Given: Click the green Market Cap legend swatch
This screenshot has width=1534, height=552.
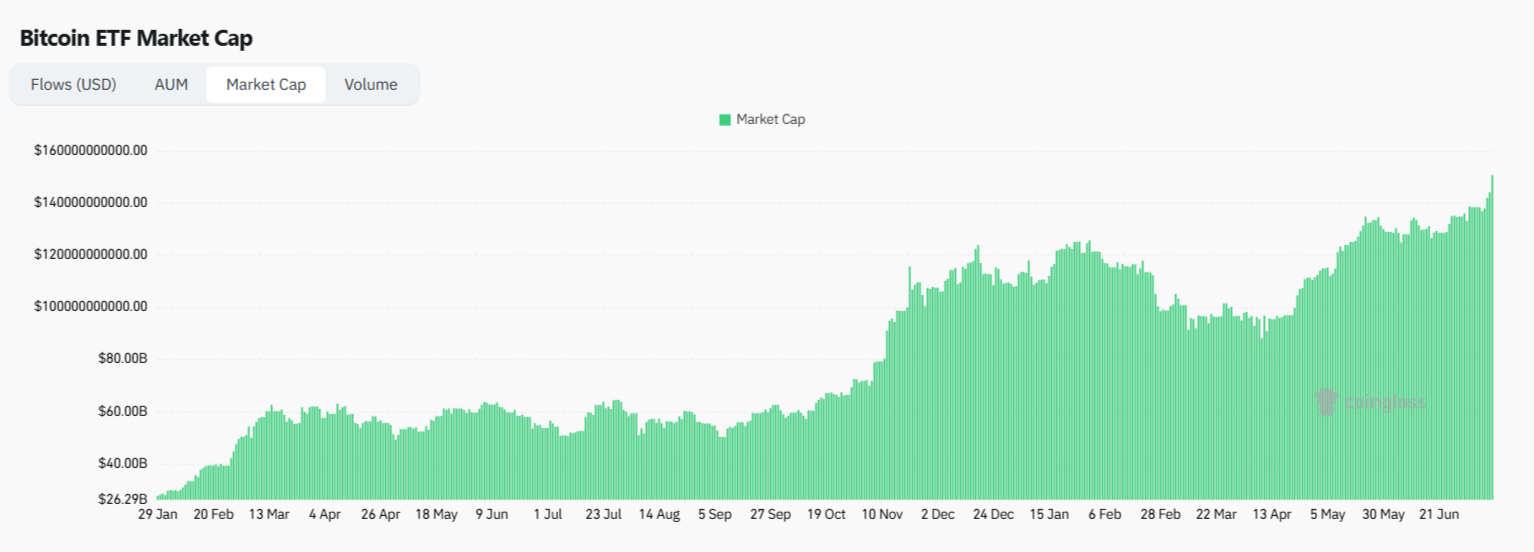Looking at the screenshot, I should click(725, 120).
